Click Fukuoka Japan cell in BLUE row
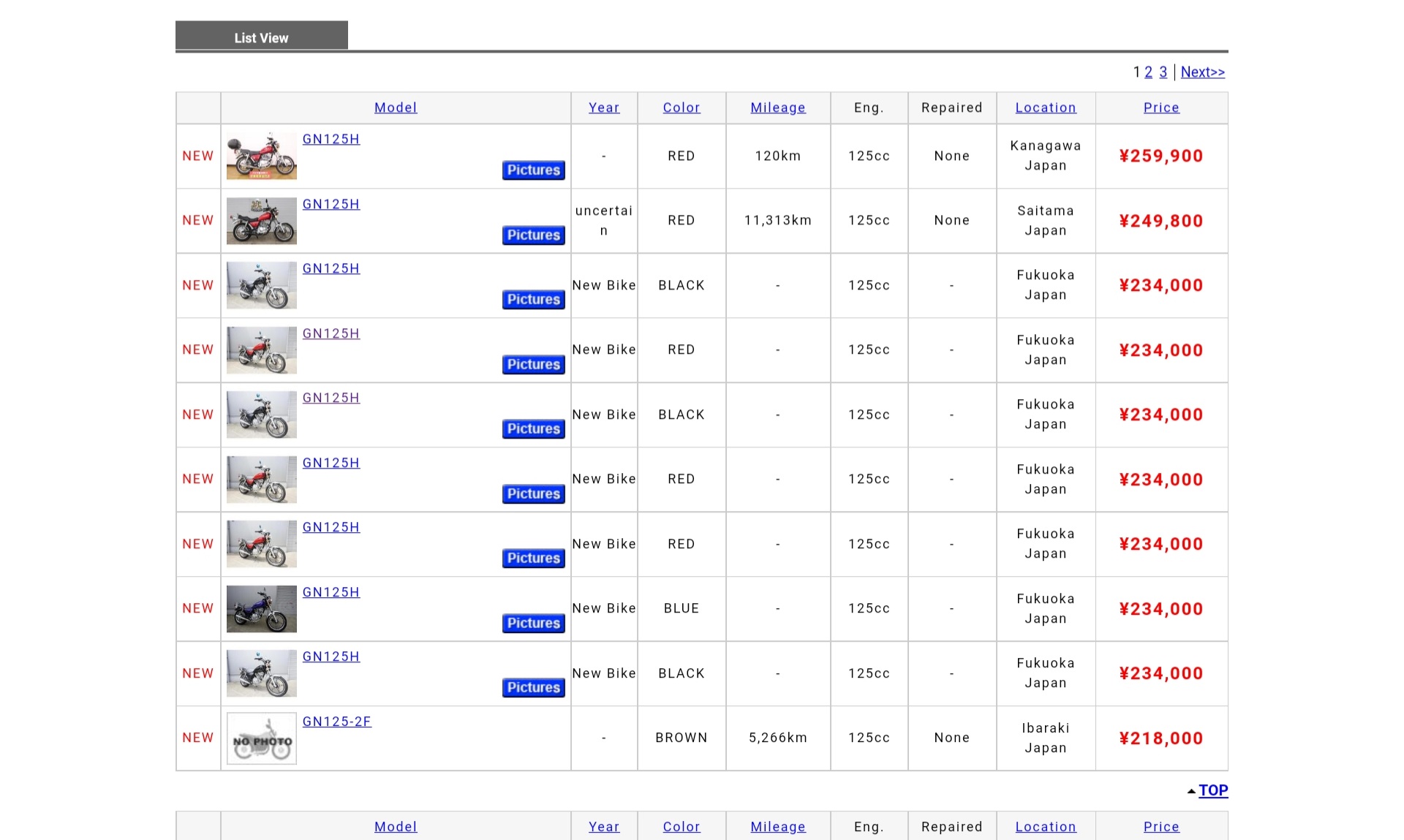This screenshot has height=840, width=1404. pyautogui.click(x=1046, y=609)
